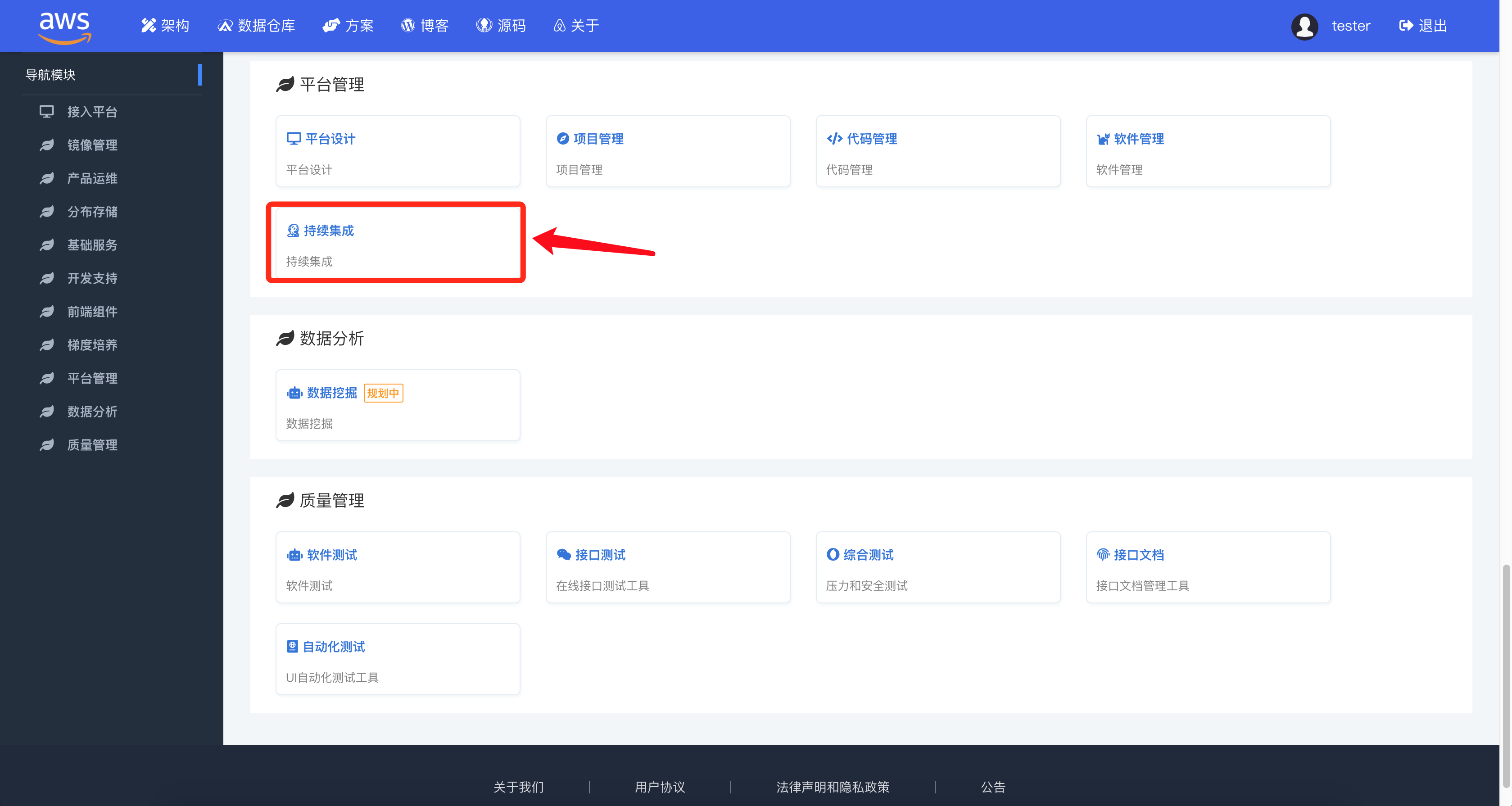Open the 接口文档 card title
The image size is (1512, 806).
pos(1139,555)
